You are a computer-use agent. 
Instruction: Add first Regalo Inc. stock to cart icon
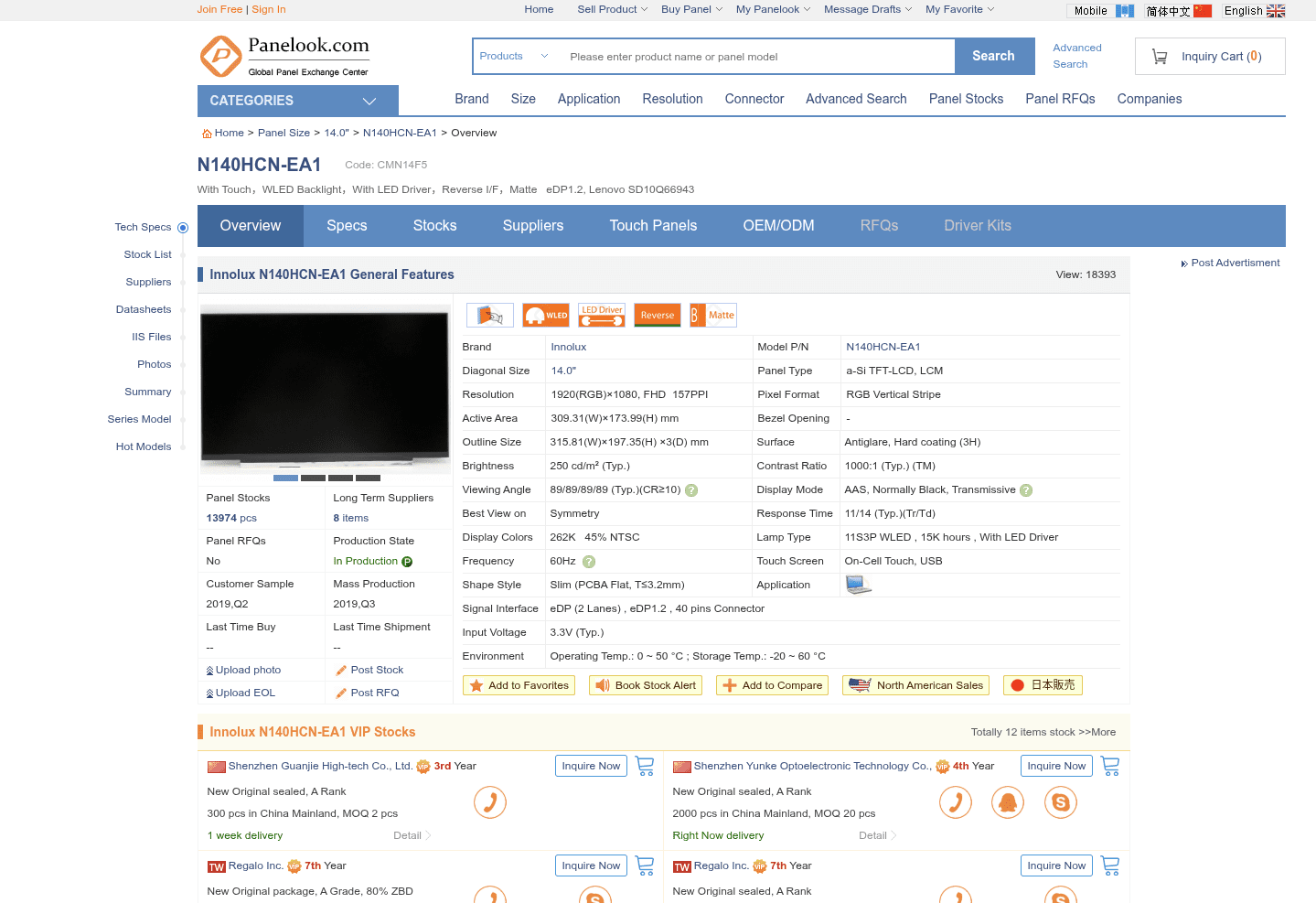[x=645, y=865]
